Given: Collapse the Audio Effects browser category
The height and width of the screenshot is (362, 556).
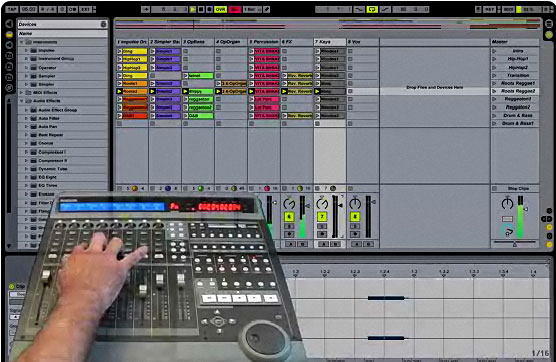Looking at the screenshot, I should coord(21,101).
